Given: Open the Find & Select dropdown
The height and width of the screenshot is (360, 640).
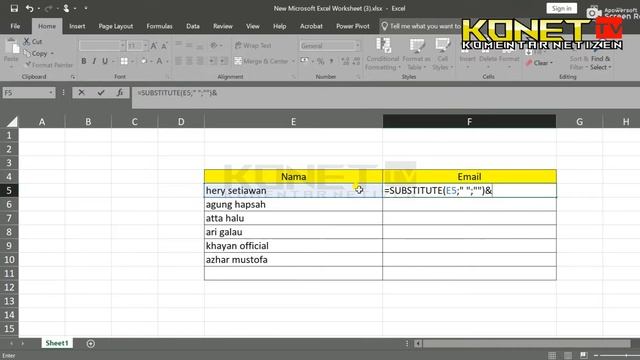Looking at the screenshot, I should click(x=601, y=63).
